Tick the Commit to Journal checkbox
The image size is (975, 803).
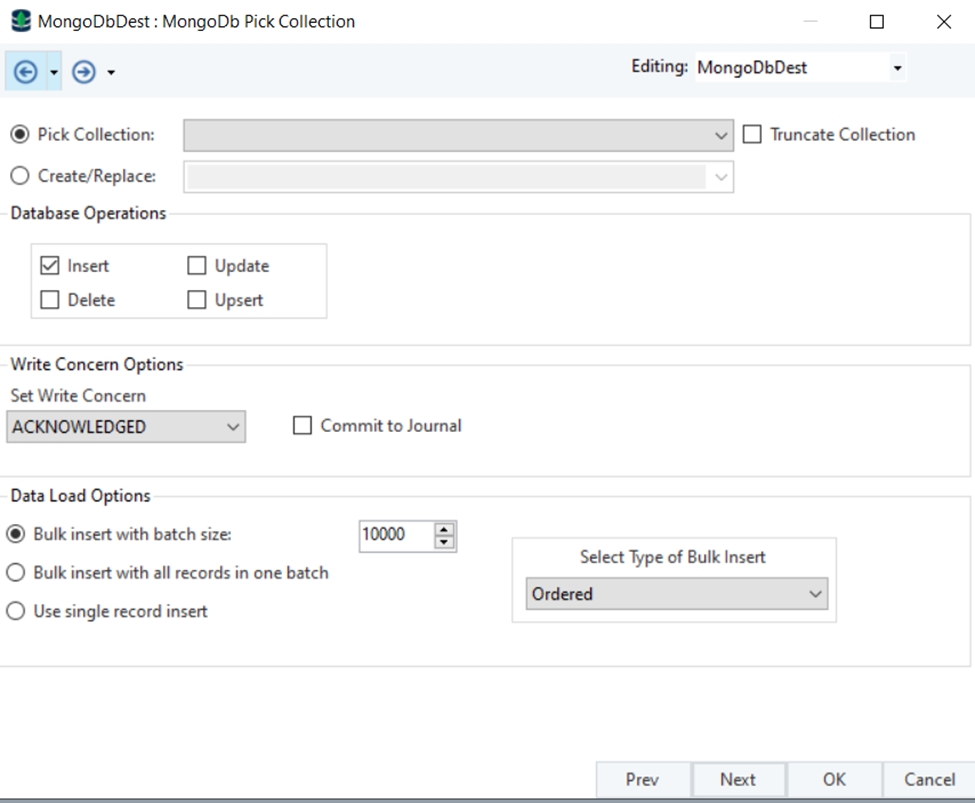point(303,426)
